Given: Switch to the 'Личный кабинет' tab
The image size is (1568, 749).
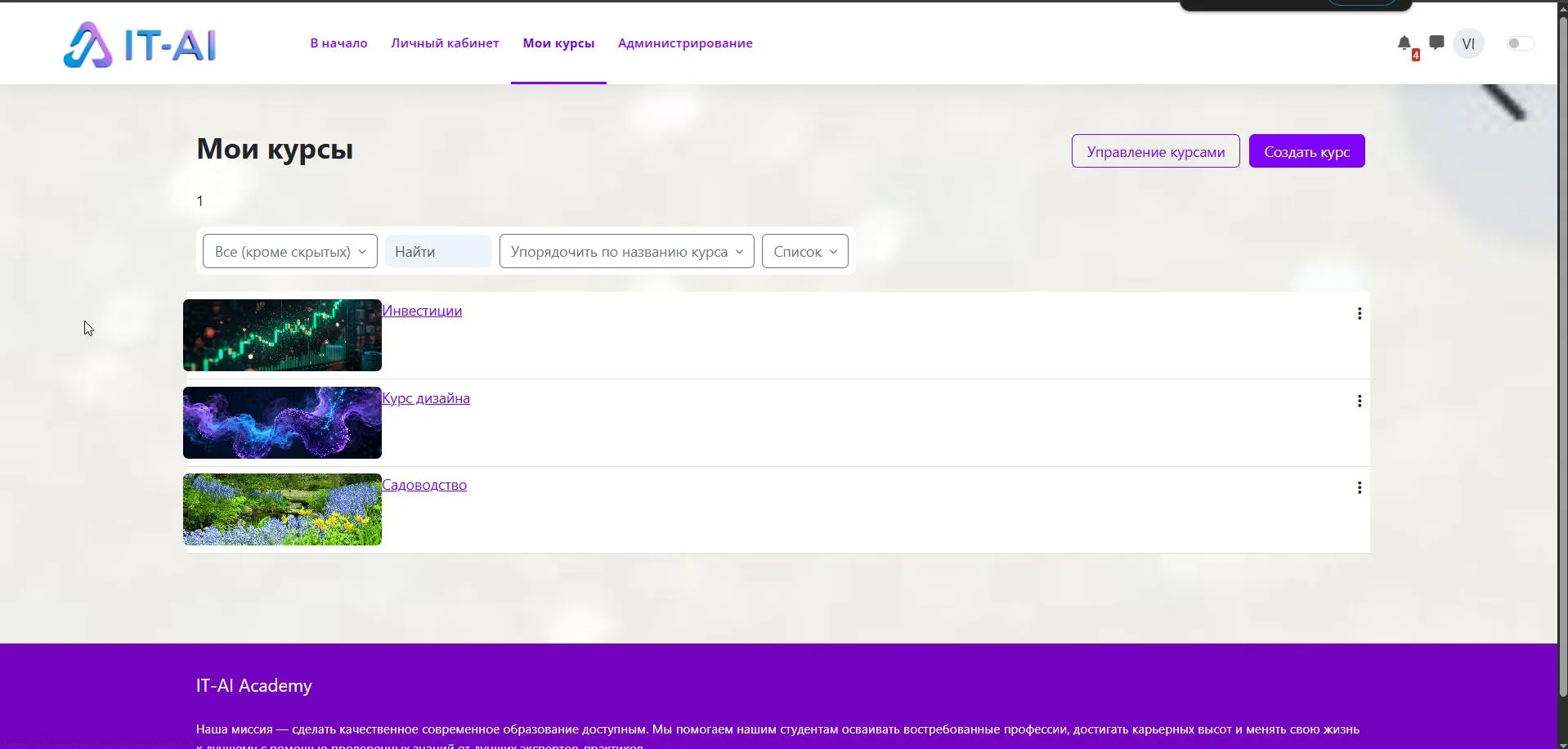Looking at the screenshot, I should (x=444, y=43).
